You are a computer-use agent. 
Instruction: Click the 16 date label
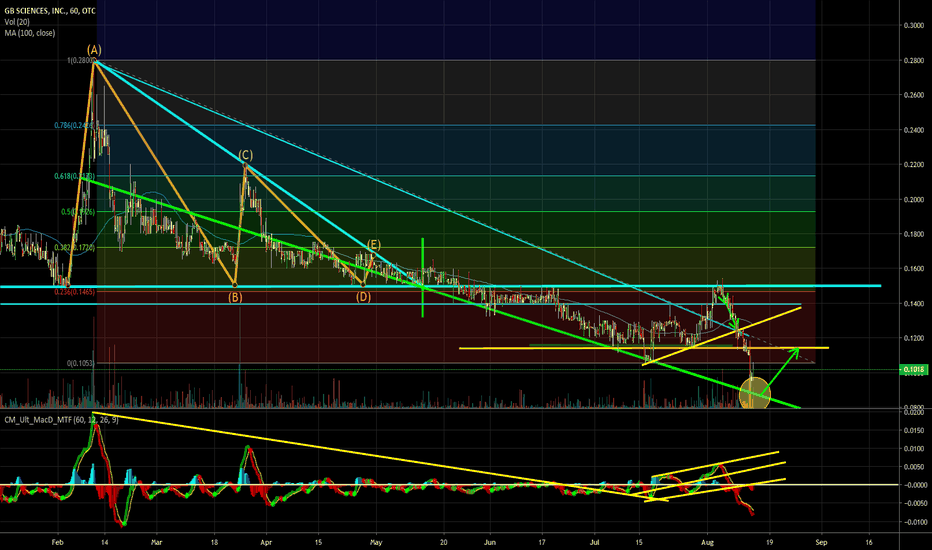868,542
